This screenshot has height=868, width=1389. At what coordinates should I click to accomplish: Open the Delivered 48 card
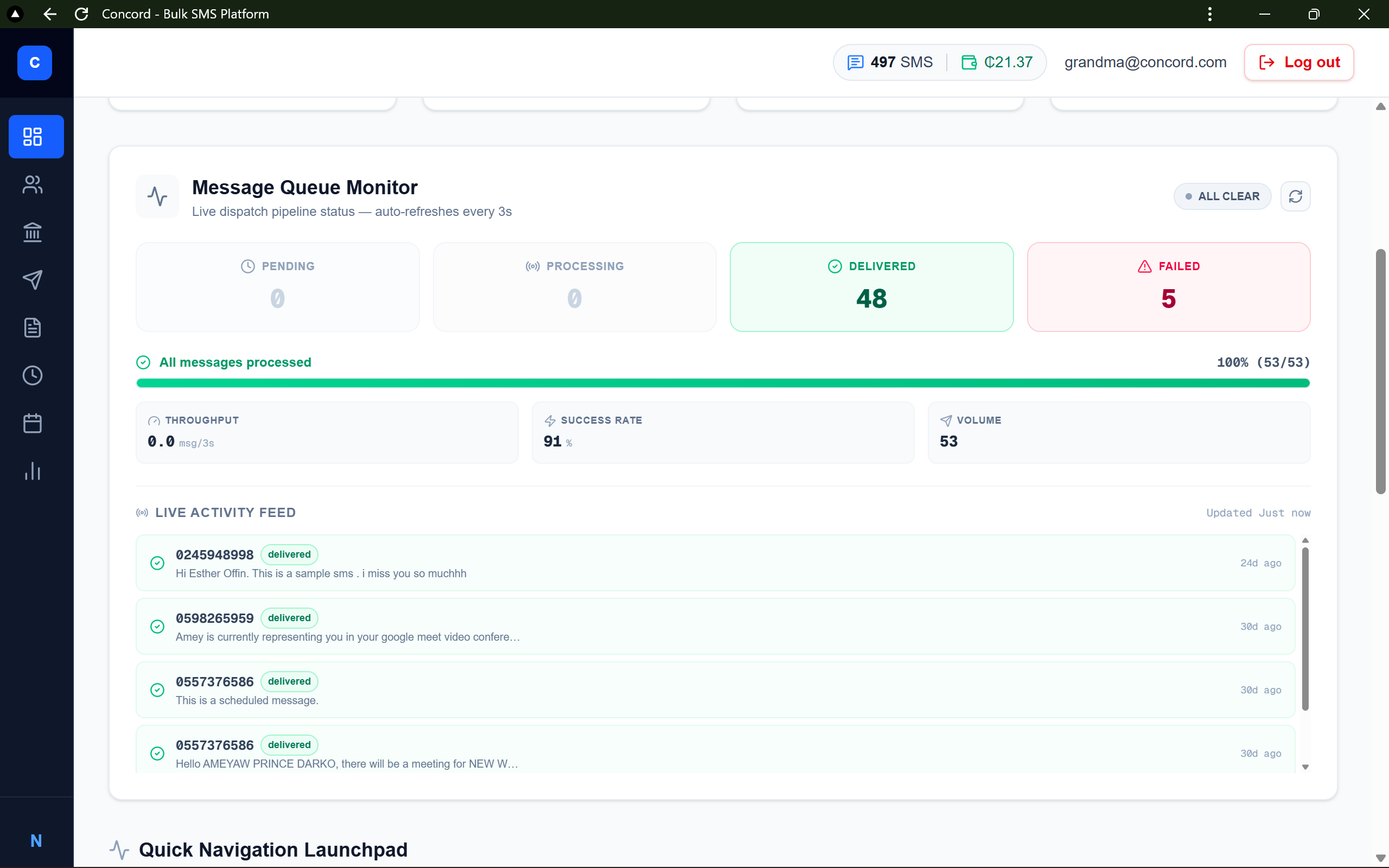click(x=871, y=286)
